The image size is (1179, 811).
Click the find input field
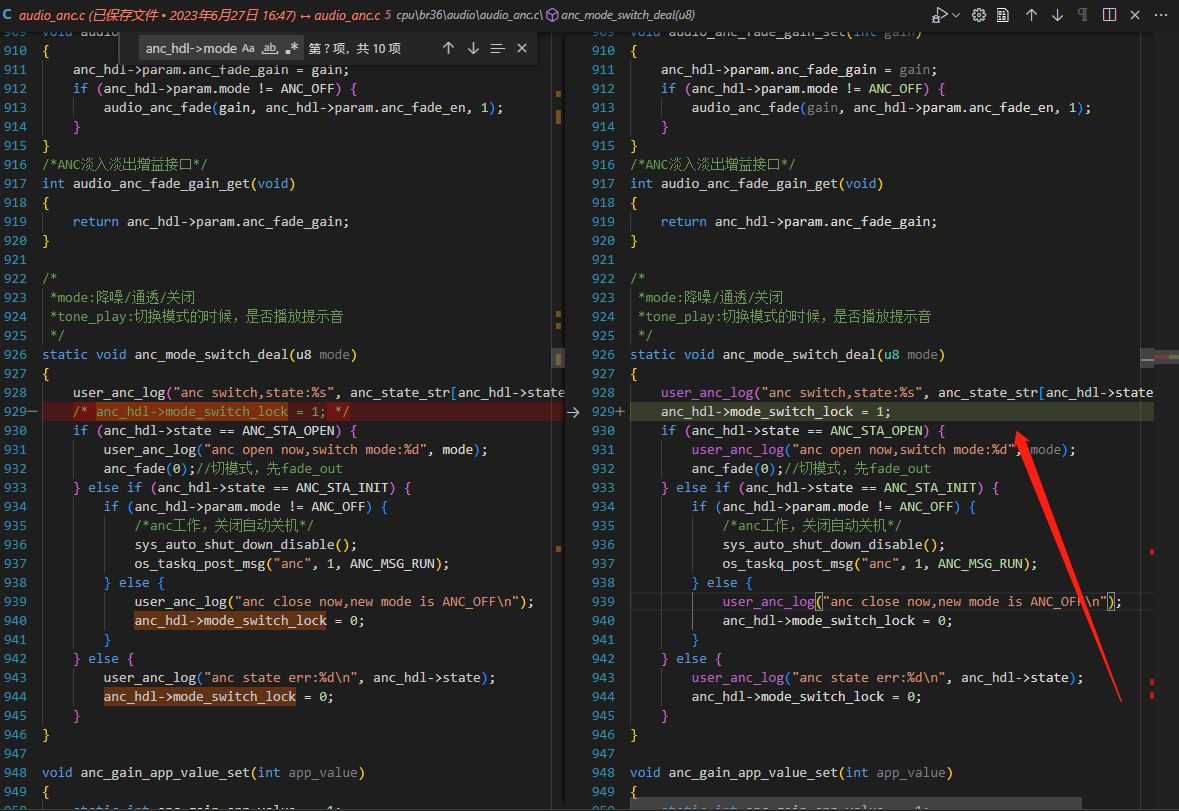point(190,48)
